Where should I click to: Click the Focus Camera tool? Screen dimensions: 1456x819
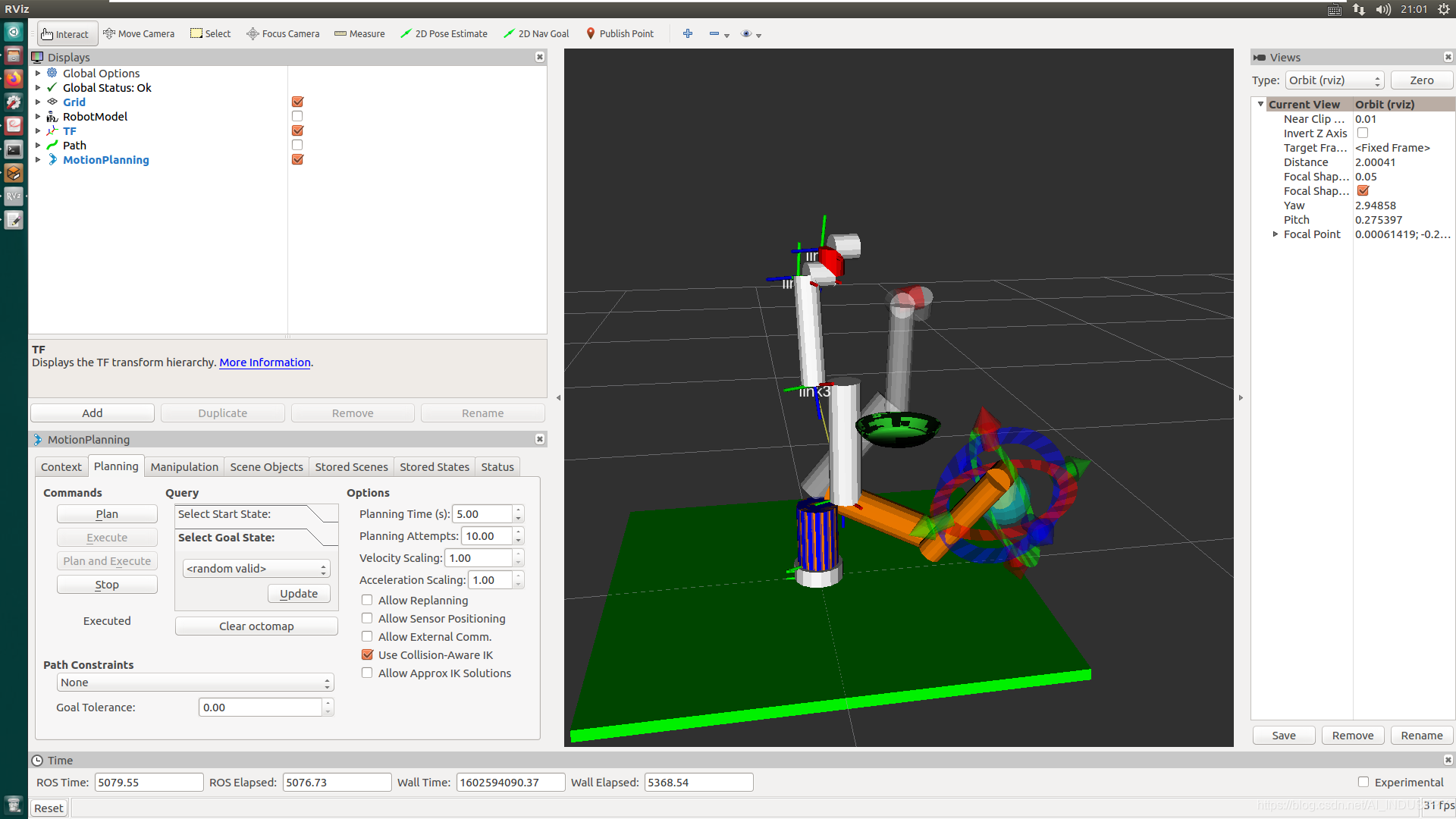click(x=283, y=33)
